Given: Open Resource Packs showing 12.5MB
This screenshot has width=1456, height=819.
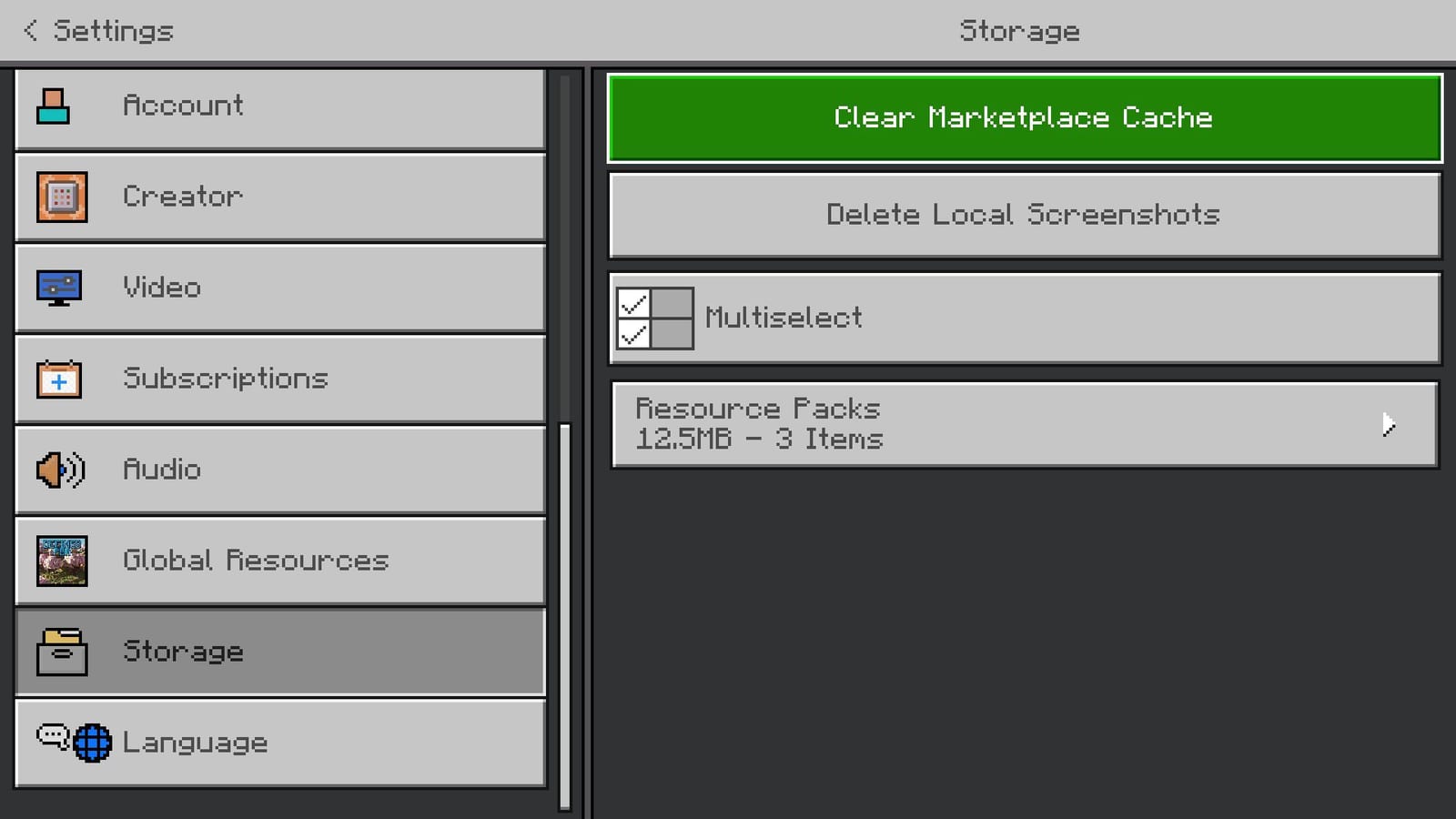Looking at the screenshot, I should (x=1024, y=423).
